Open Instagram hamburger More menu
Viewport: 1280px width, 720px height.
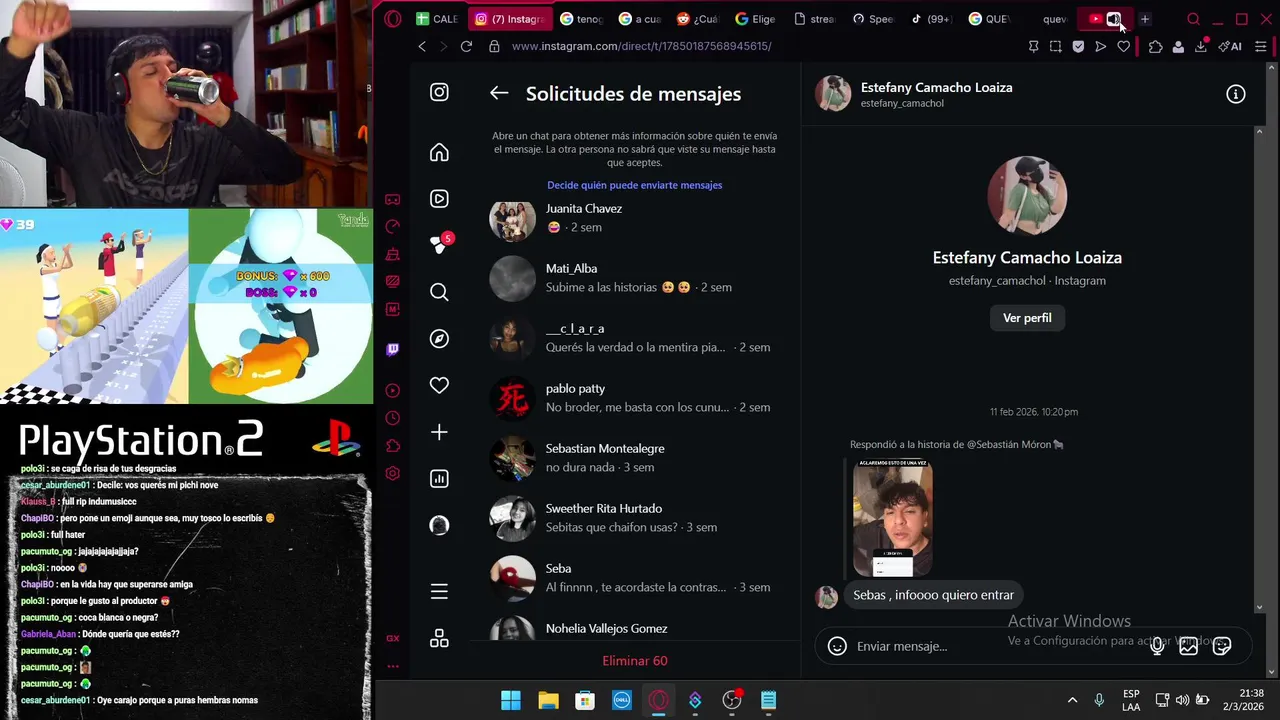439,592
